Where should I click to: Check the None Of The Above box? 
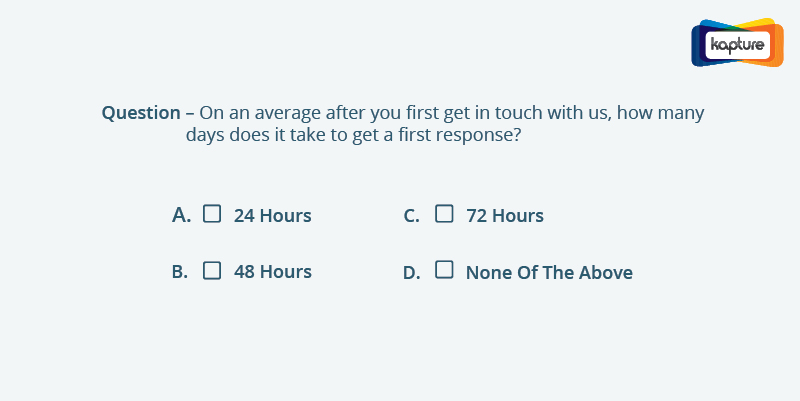[444, 269]
